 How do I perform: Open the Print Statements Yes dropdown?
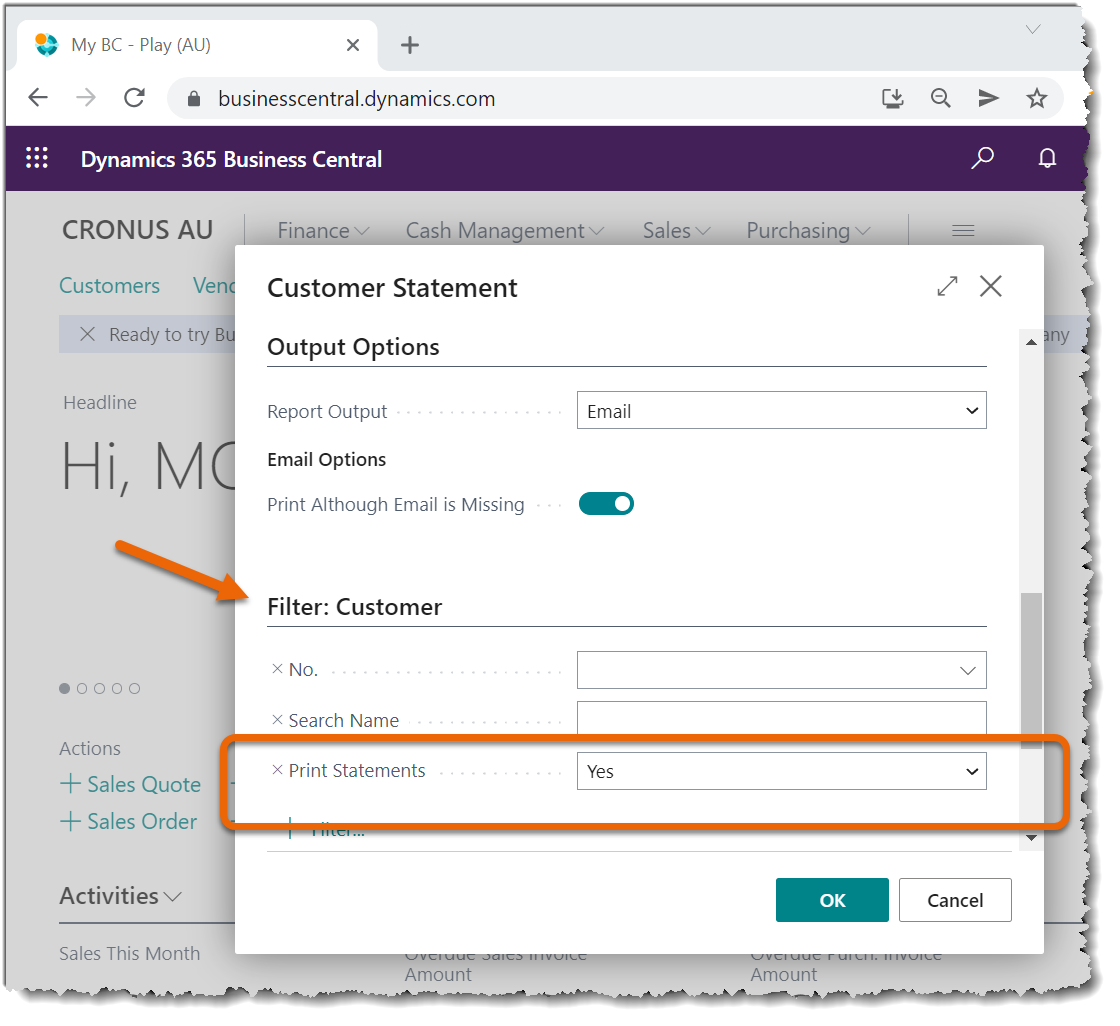(781, 771)
